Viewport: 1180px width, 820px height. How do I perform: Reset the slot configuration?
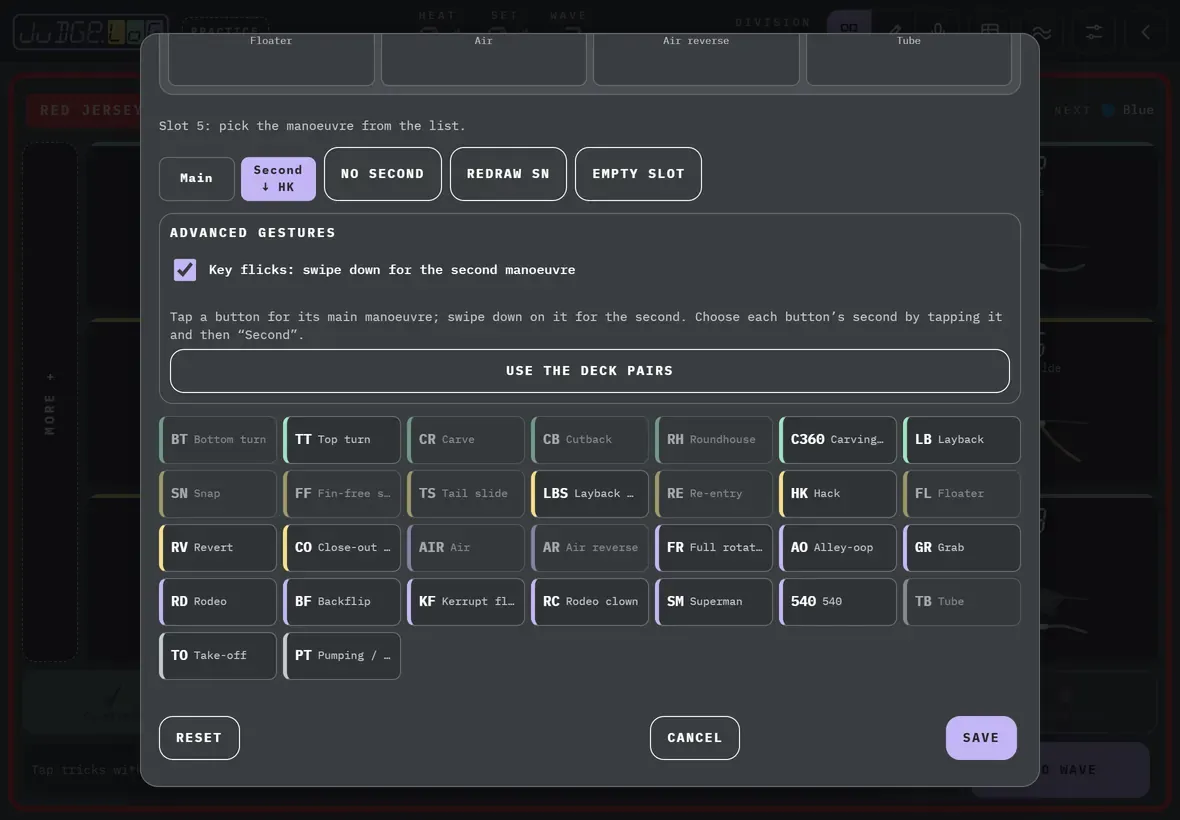199,738
